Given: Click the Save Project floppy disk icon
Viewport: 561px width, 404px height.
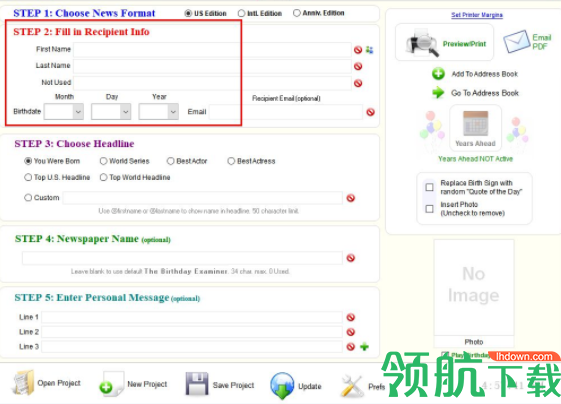Looking at the screenshot, I should [197, 384].
